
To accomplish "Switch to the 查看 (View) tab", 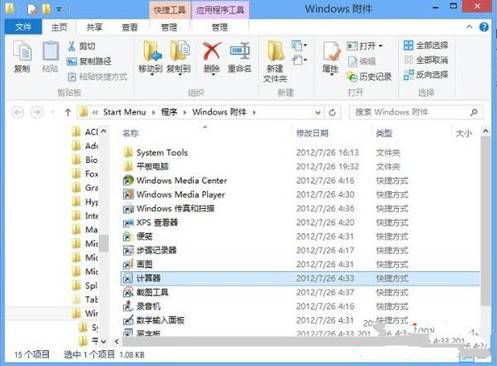I will click(x=130, y=27).
